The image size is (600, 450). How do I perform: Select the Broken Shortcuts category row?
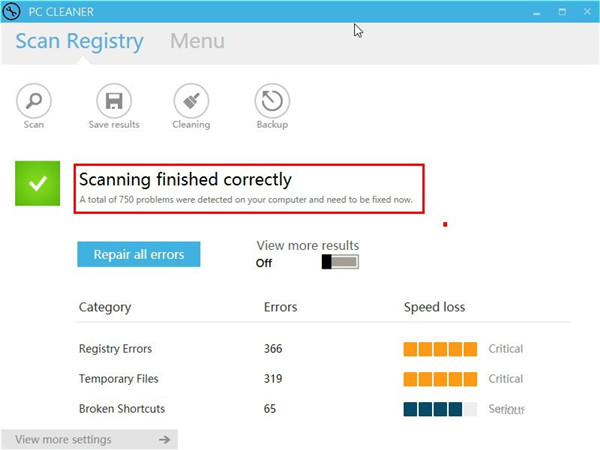[x=122, y=409]
